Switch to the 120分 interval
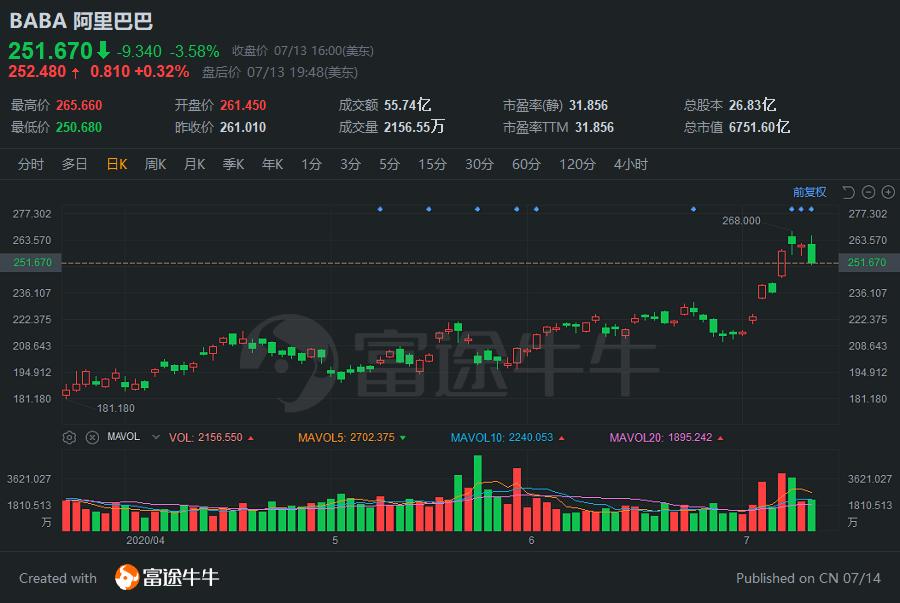This screenshot has width=900, height=603. point(577,165)
